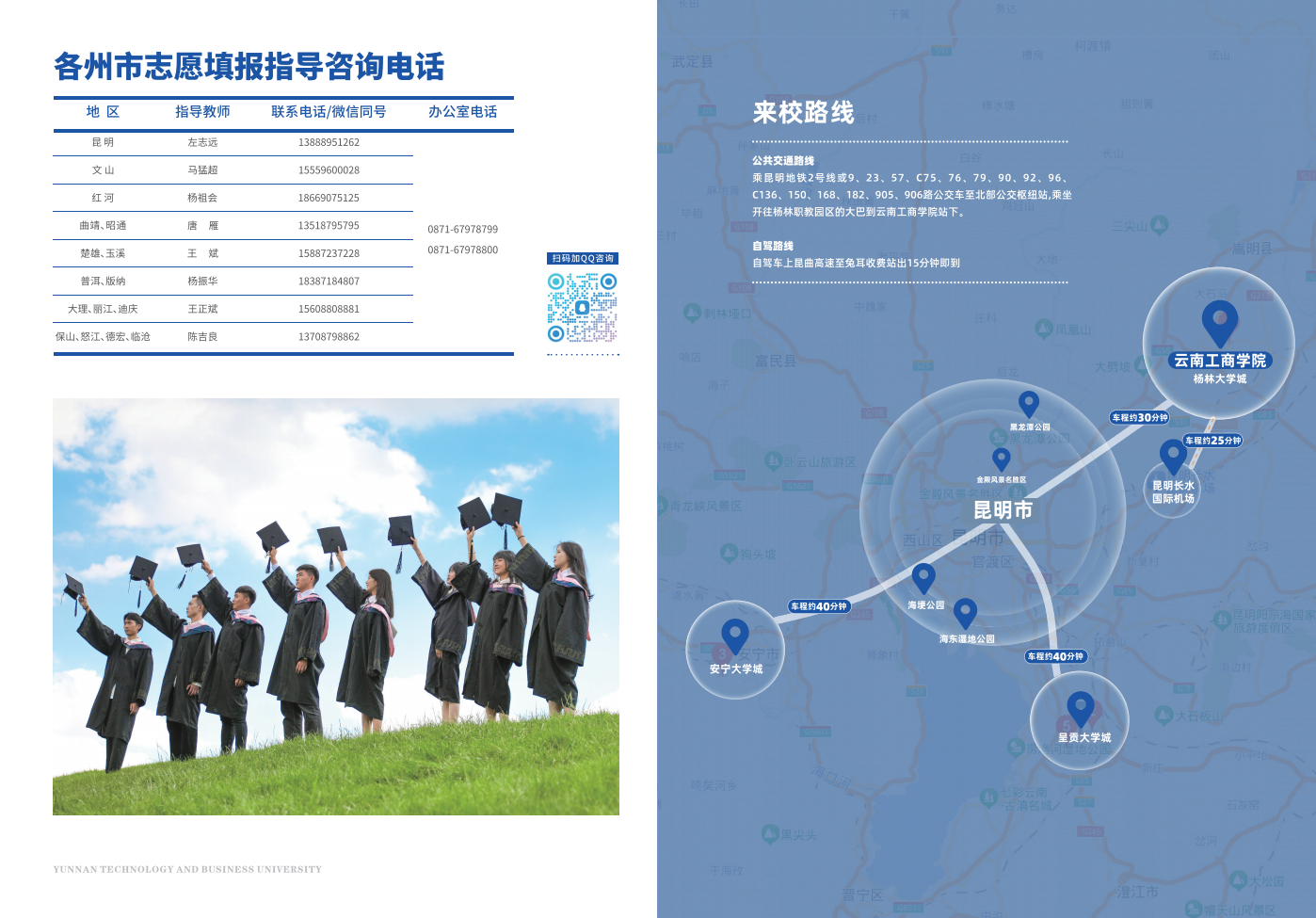The width and height of the screenshot is (1316, 918).
Task: Click the 车程约40分钟 badge near 安宁大学城
Action: [x=818, y=607]
